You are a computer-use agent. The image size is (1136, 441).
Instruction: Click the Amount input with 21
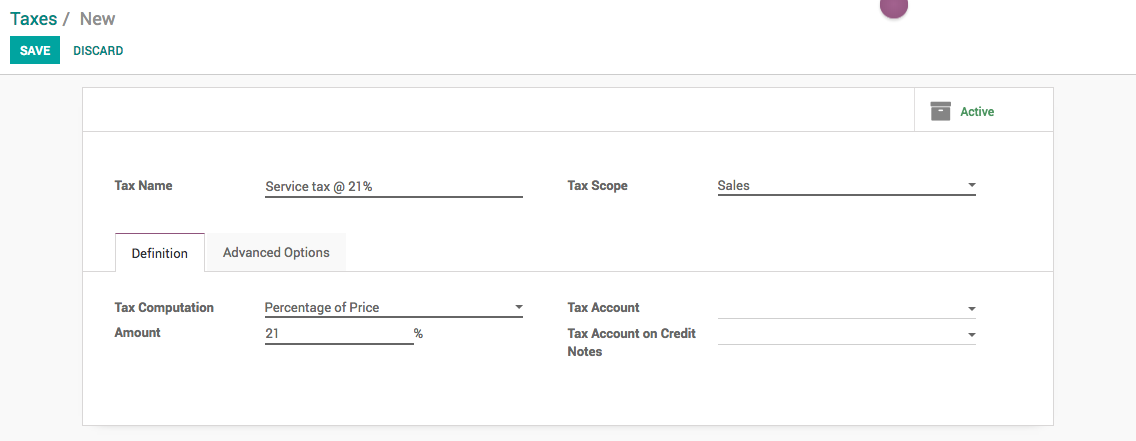point(338,334)
